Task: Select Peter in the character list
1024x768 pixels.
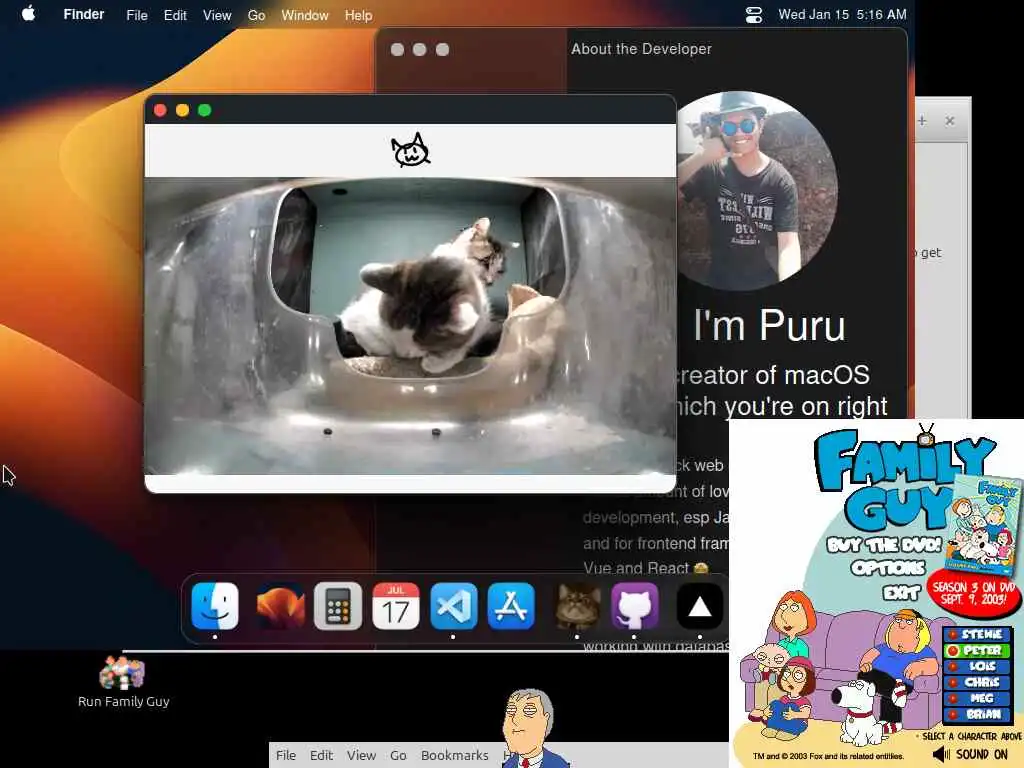Action: (977, 650)
